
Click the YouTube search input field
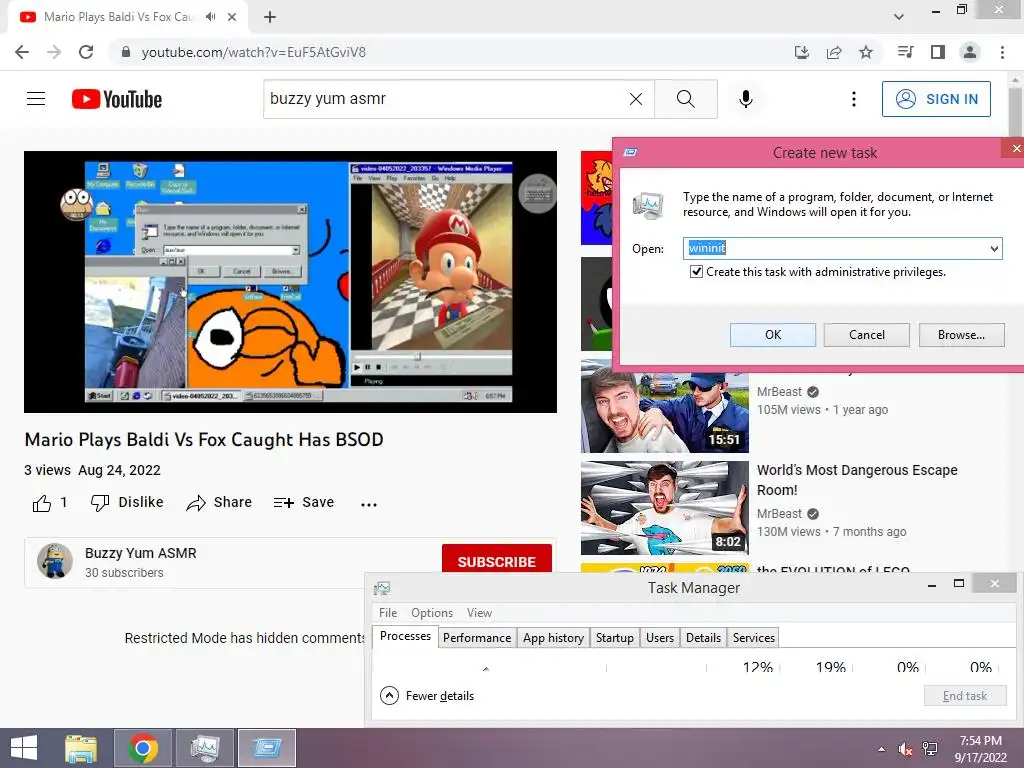point(444,99)
